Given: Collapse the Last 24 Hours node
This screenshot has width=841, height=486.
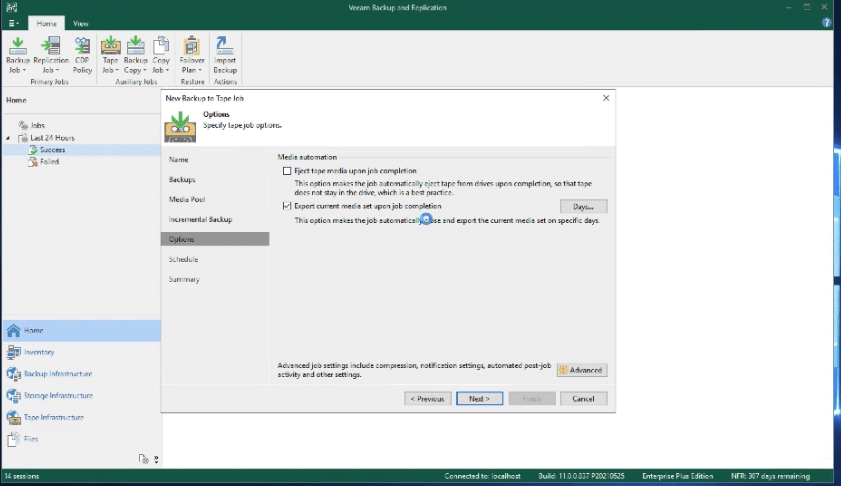Looking at the screenshot, I should pos(8,138).
